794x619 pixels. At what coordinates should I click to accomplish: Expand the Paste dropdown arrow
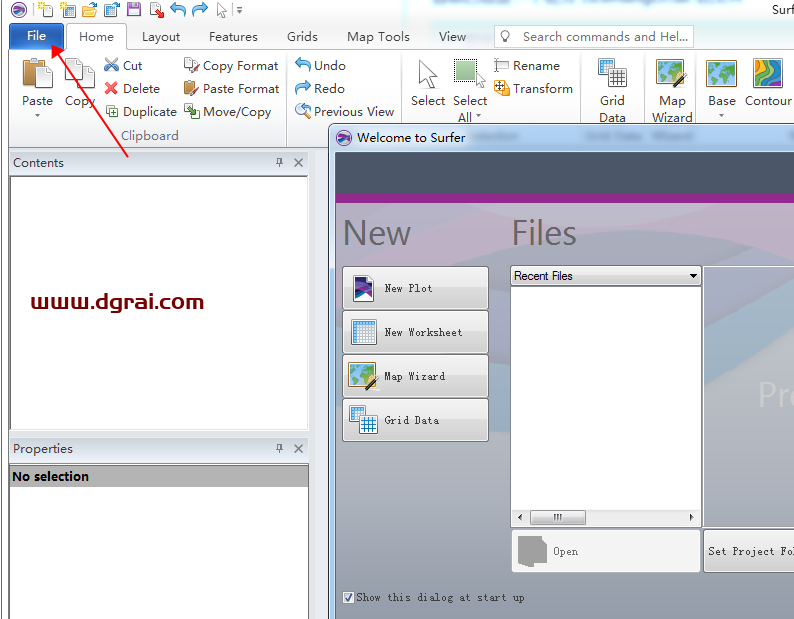pyautogui.click(x=37, y=116)
